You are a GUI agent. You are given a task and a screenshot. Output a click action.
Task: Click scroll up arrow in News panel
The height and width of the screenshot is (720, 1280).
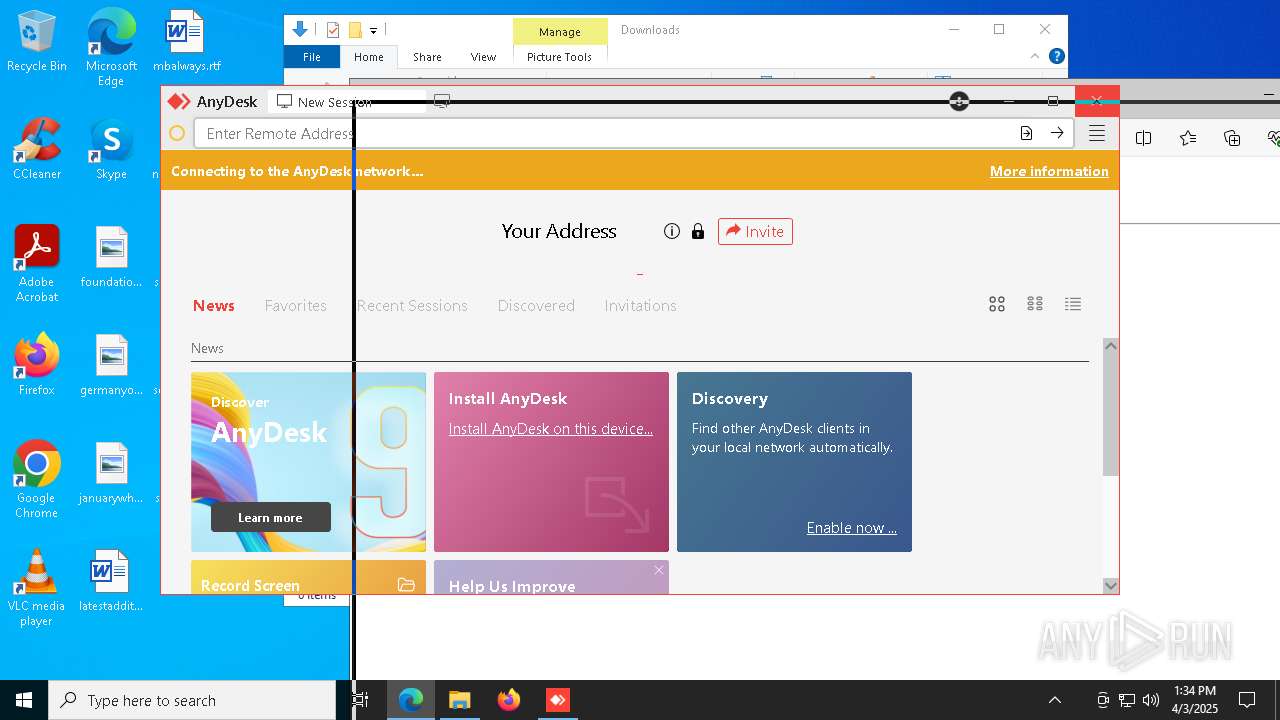pos(1110,345)
